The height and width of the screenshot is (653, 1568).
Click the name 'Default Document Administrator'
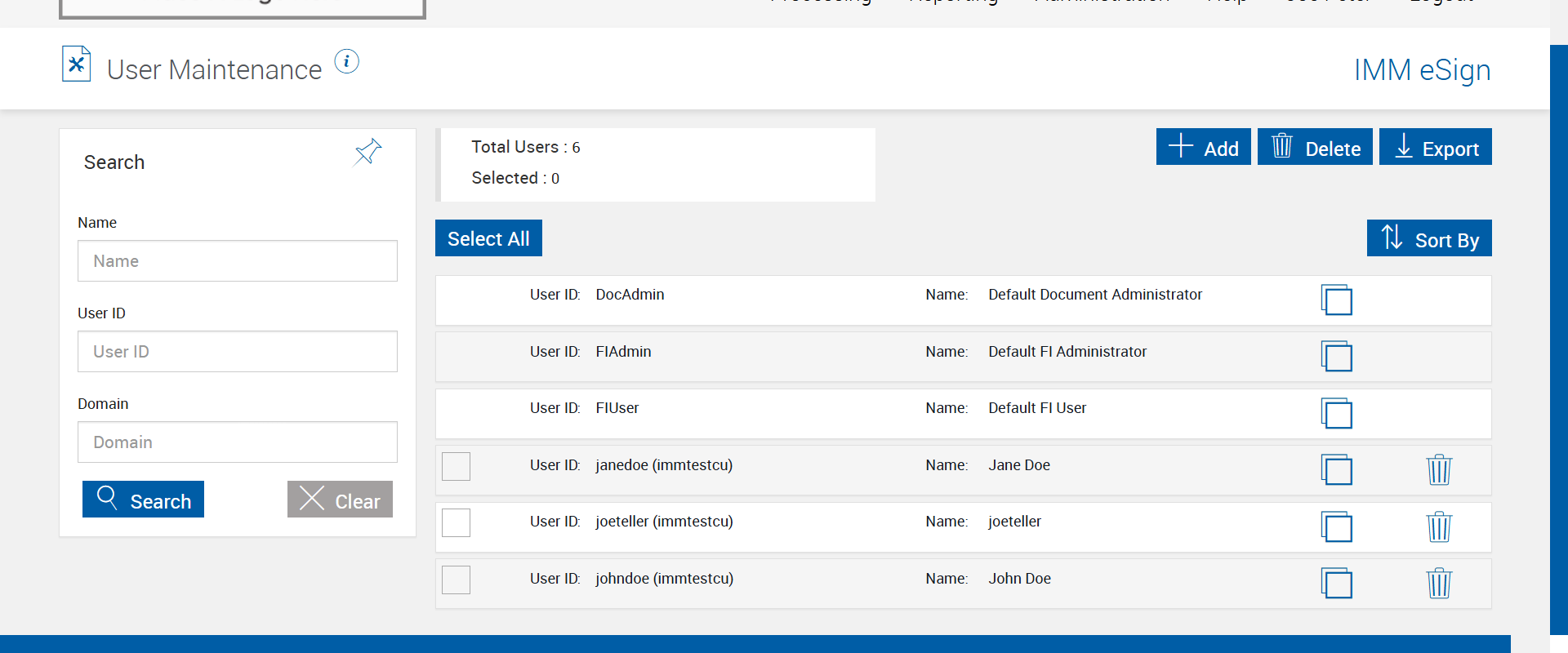1095,295
